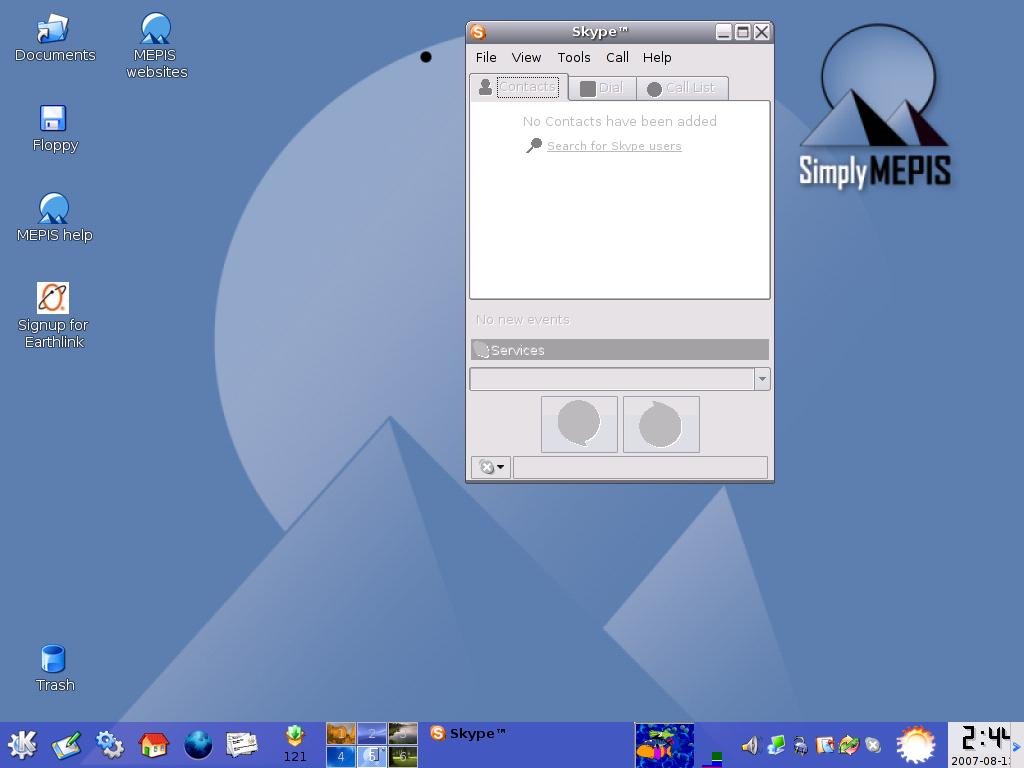Open the Skype status dropdown
This screenshot has width=1024, height=768.
pyautogui.click(x=491, y=467)
